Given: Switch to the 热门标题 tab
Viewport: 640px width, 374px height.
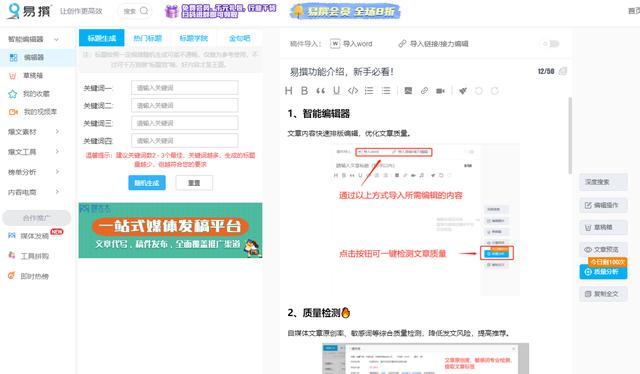Looking at the screenshot, I should click(x=147, y=38).
